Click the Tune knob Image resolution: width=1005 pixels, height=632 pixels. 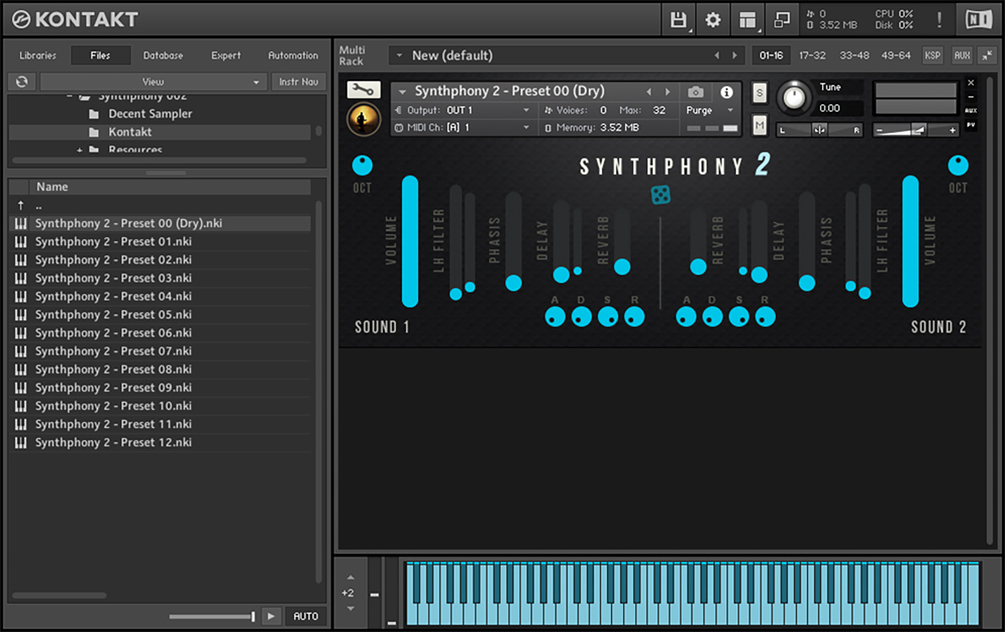(x=794, y=98)
